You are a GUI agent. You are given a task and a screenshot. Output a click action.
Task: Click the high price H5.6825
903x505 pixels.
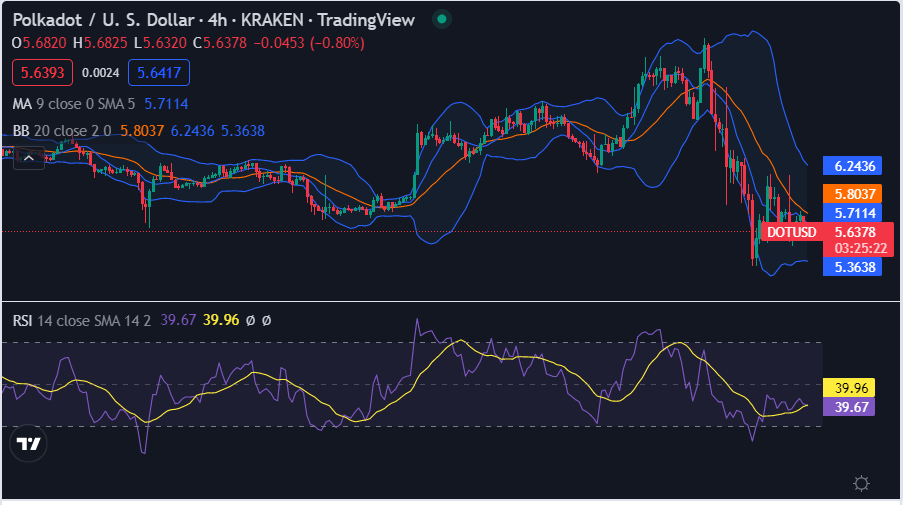tap(100, 43)
